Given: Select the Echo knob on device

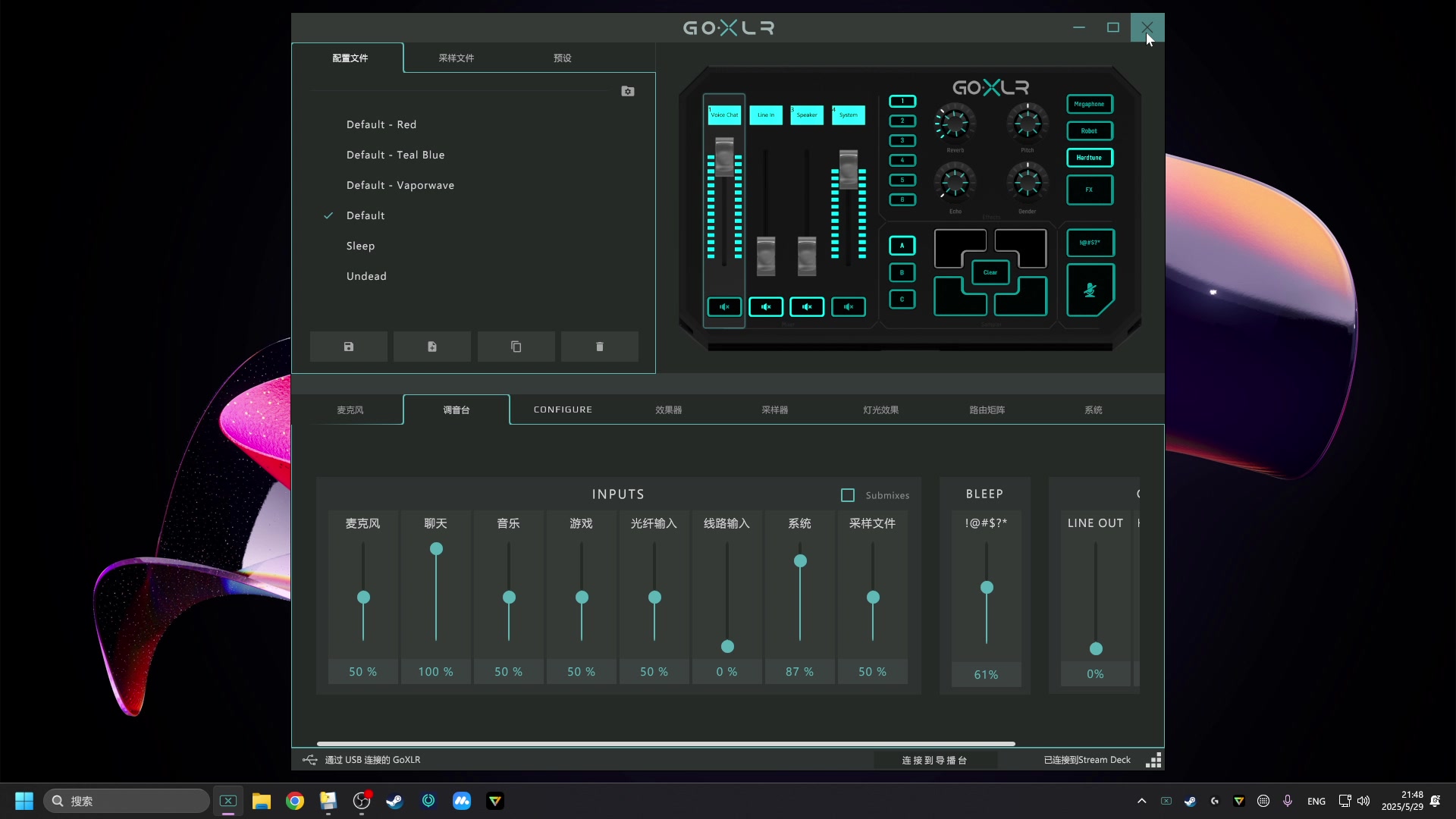Looking at the screenshot, I should click(x=955, y=183).
